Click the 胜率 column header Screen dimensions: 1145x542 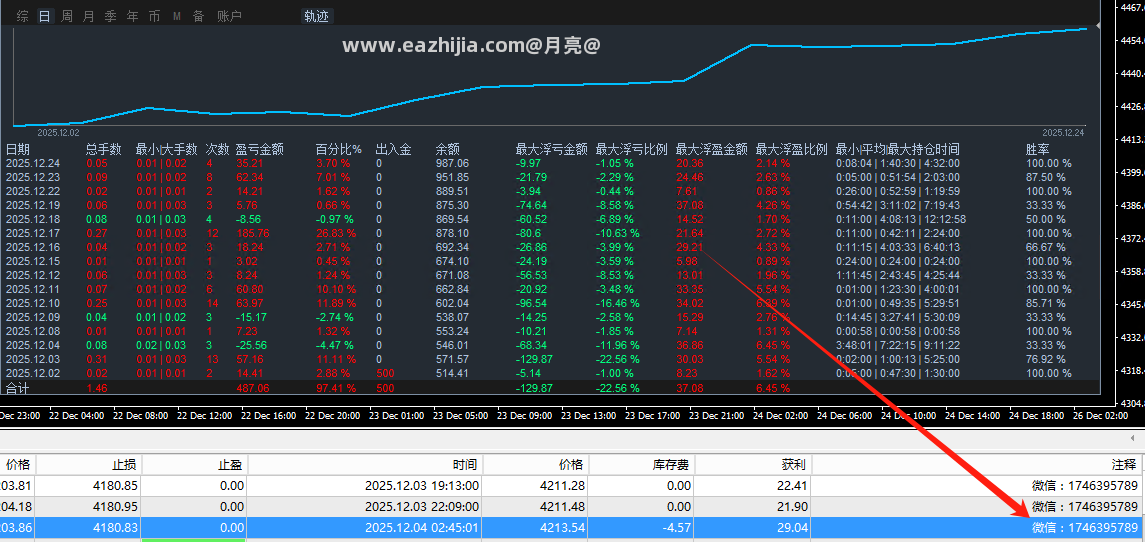[x=1038, y=150]
